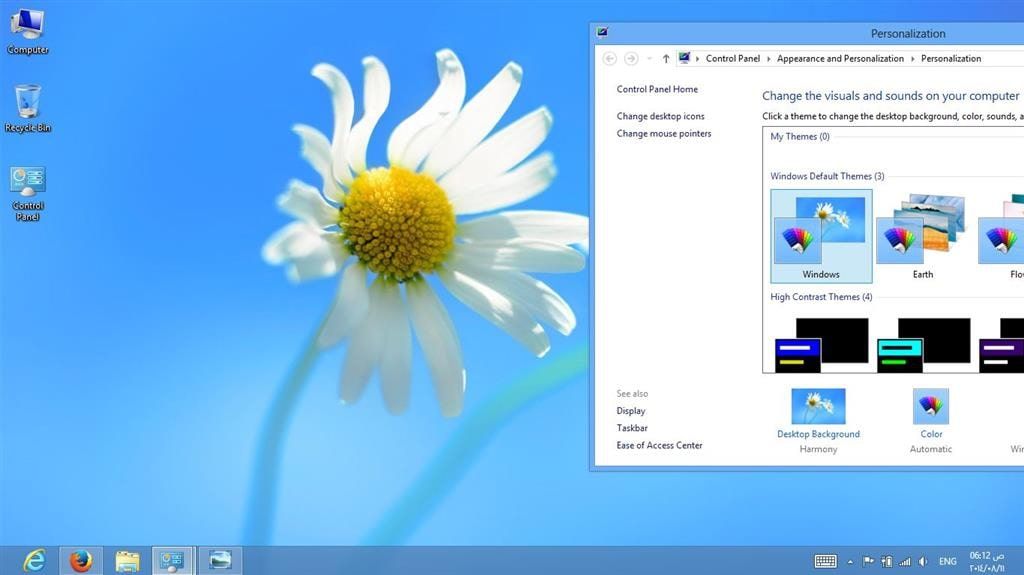Image resolution: width=1024 pixels, height=575 pixels.
Task: Open the Control Panel desktop icon
Action: tap(27, 194)
